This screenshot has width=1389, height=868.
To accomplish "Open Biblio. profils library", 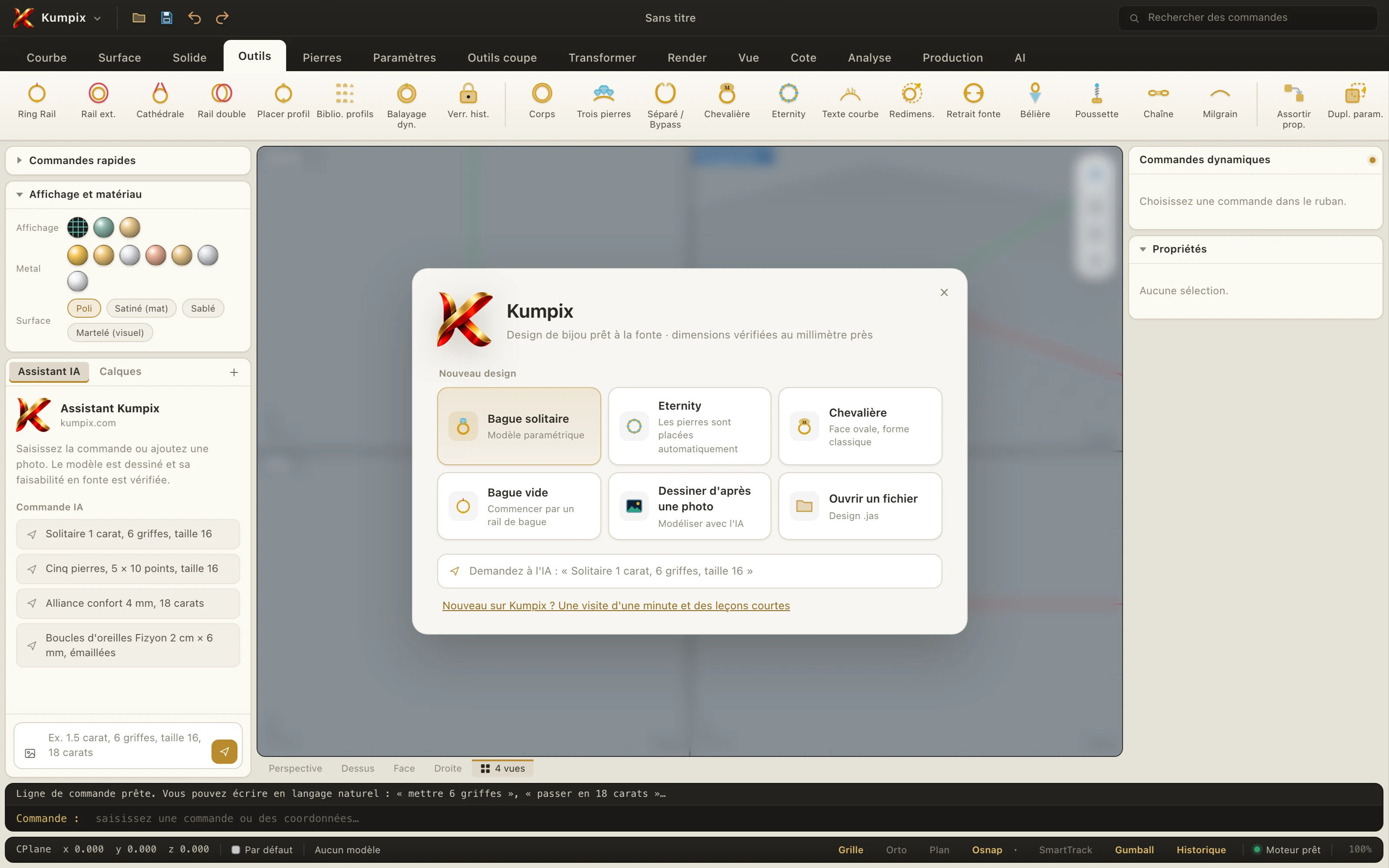I will [x=345, y=101].
